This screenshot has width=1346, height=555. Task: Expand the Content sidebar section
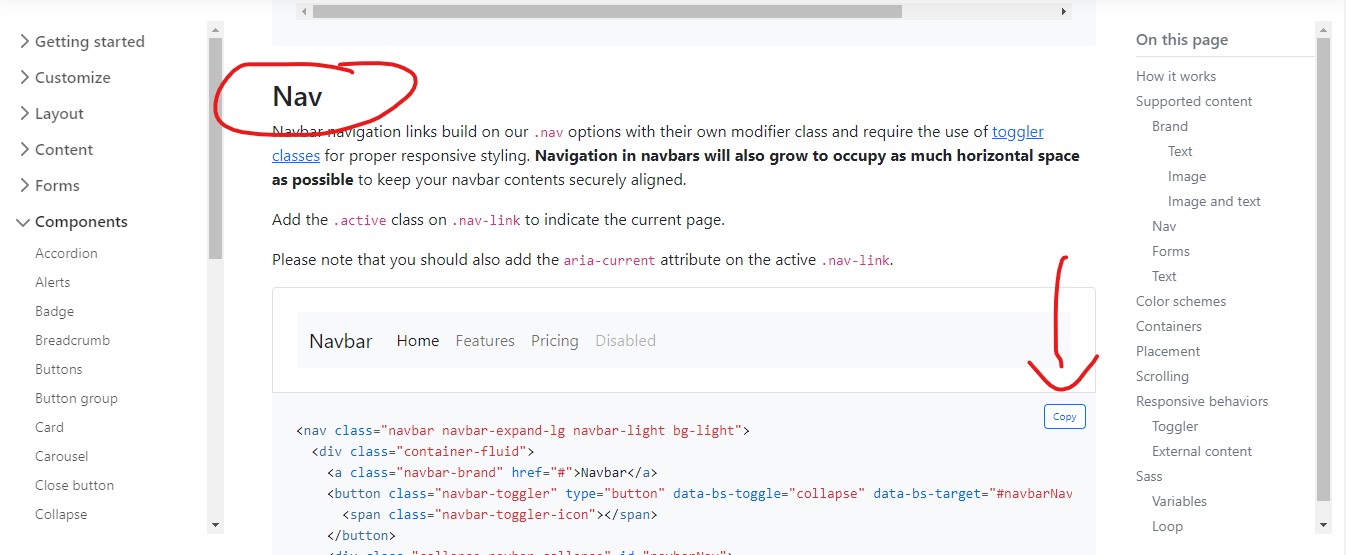(x=56, y=149)
